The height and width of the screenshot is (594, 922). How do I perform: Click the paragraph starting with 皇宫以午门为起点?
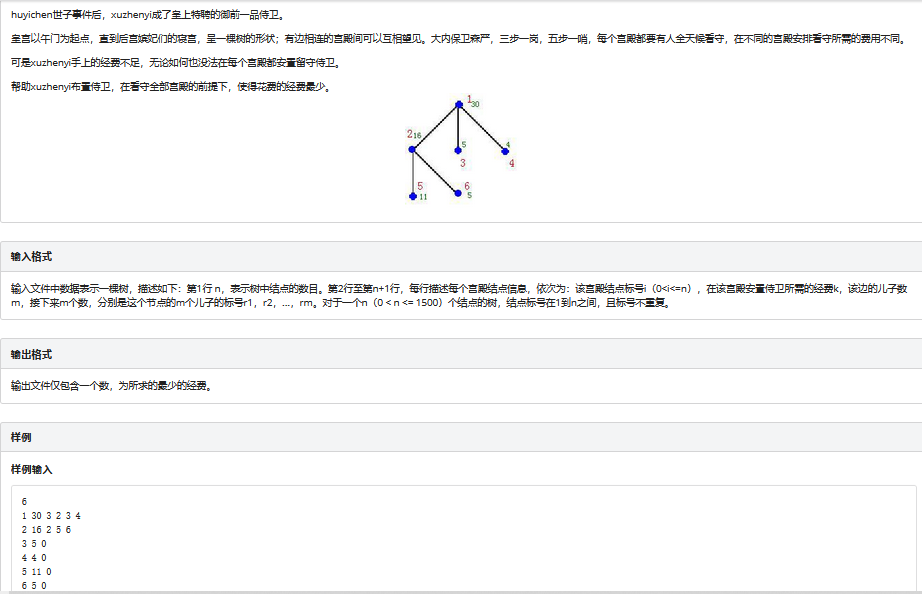pyautogui.click(x=459, y=39)
